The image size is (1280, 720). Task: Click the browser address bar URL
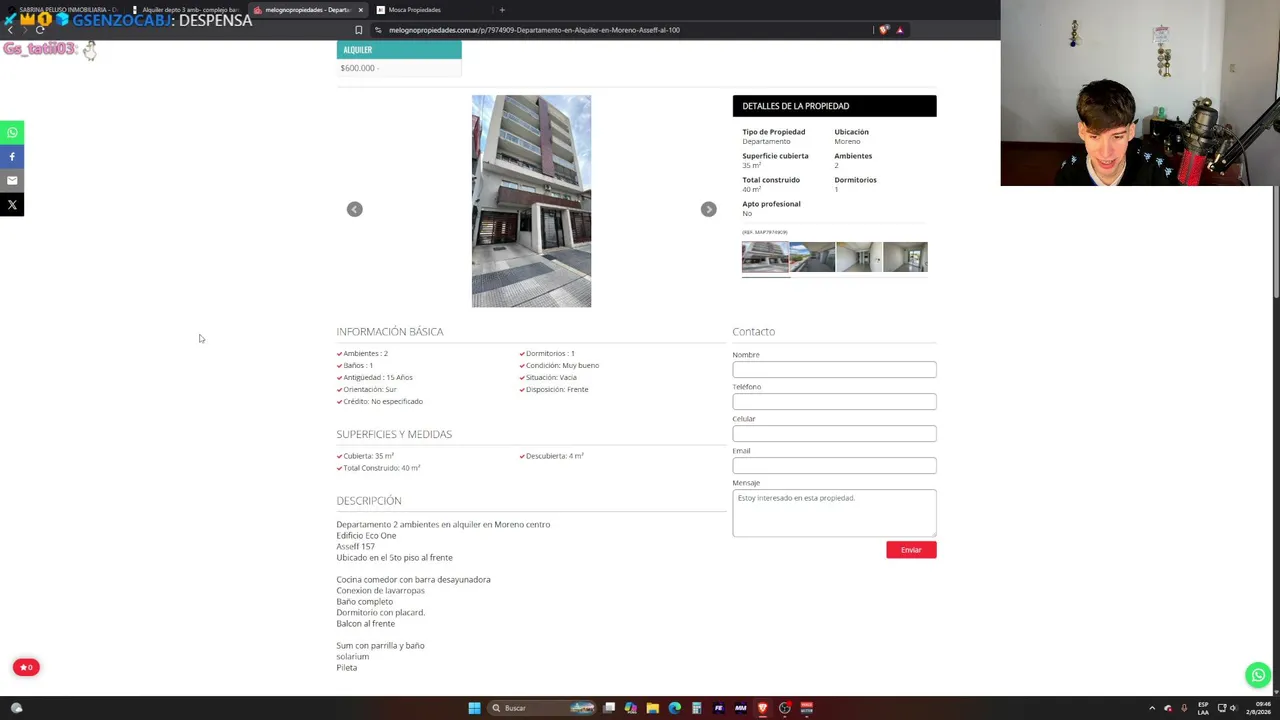click(534, 30)
